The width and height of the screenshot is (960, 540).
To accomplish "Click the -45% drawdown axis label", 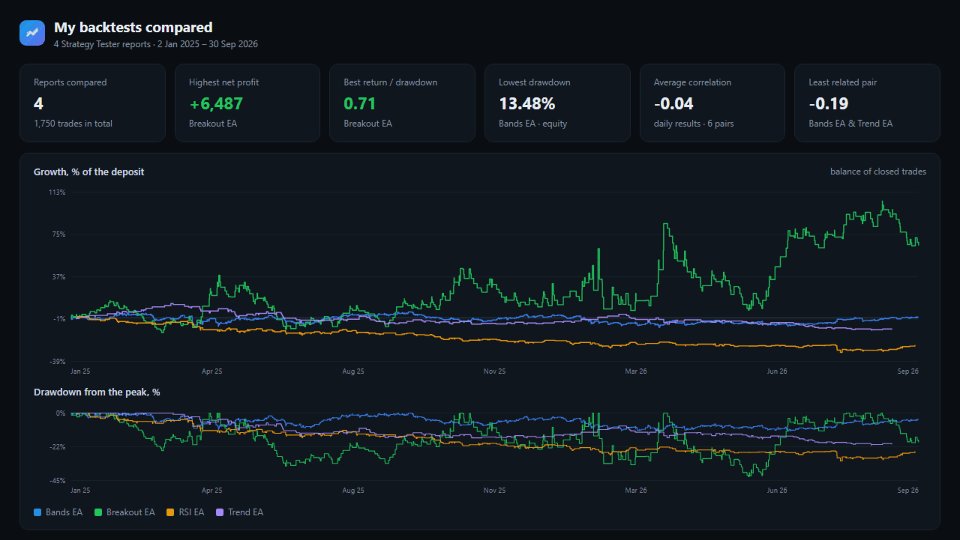I will click(58, 481).
